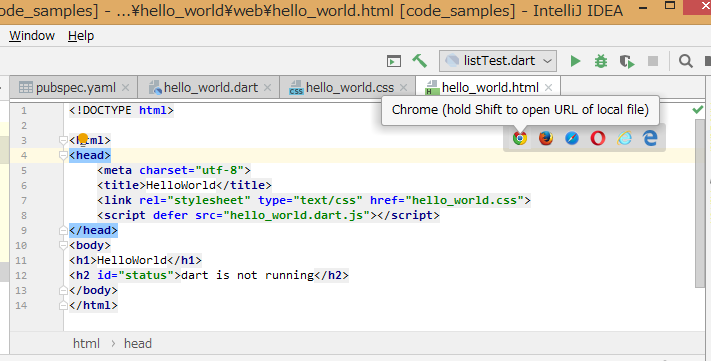Viewport: 711px width, 361px height.
Task: Click line number 8 in the gutter
Action: [24, 215]
